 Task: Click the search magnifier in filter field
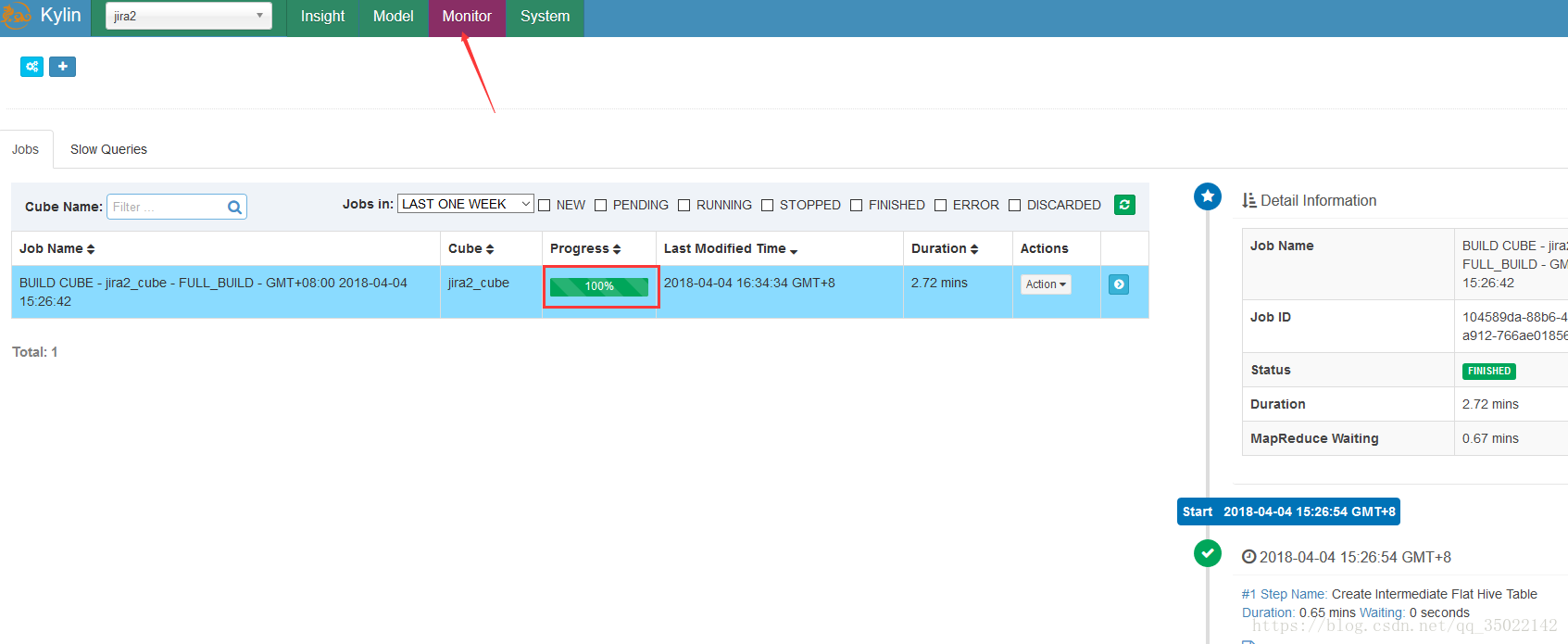coord(235,208)
